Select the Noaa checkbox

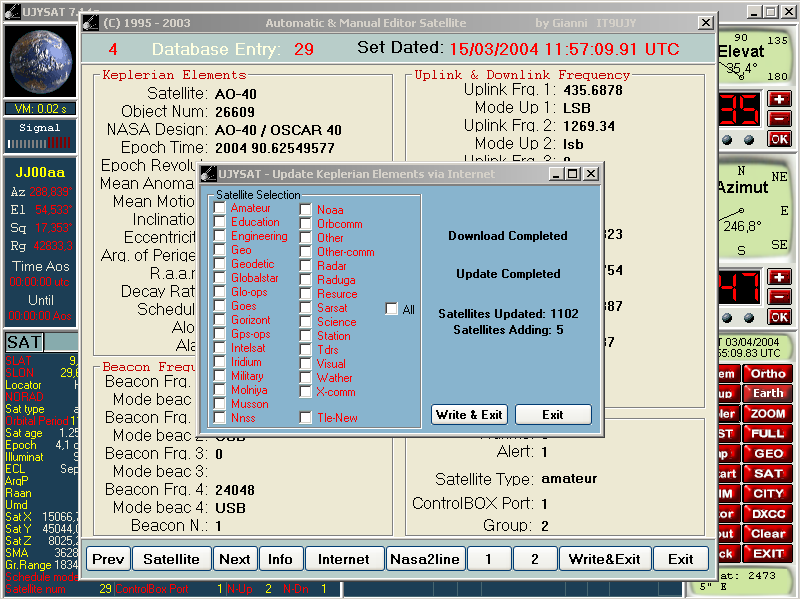(306, 210)
